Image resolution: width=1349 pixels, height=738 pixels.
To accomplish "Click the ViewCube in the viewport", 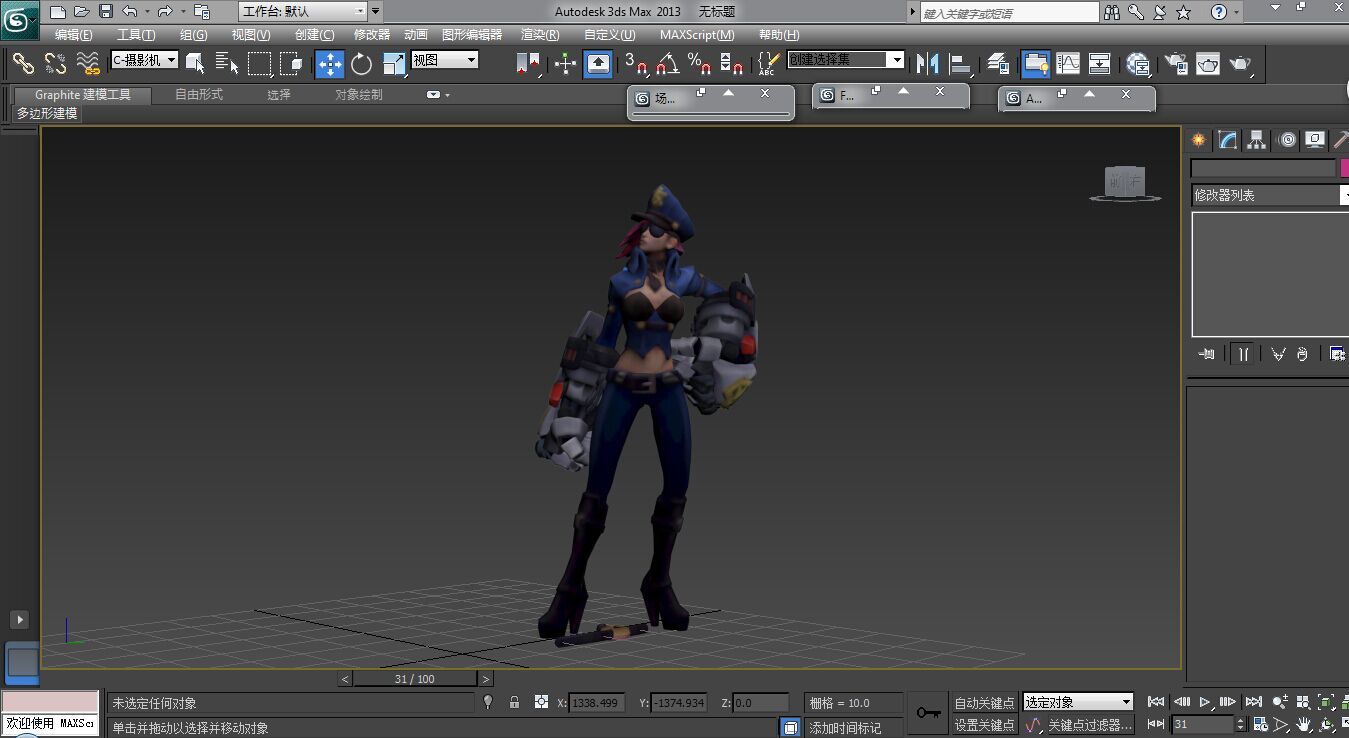I will pos(1125,183).
